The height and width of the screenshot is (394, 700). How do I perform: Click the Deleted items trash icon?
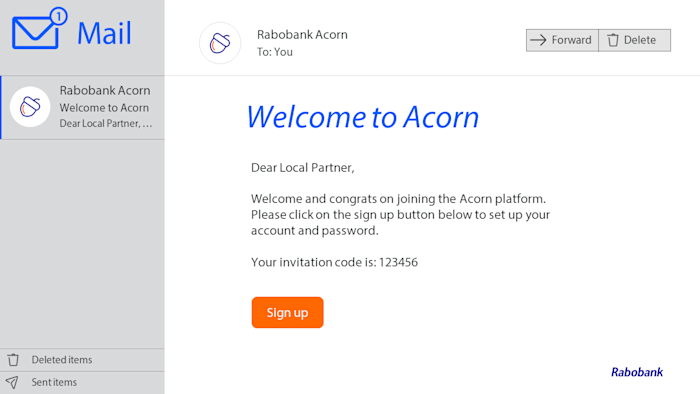(13, 360)
